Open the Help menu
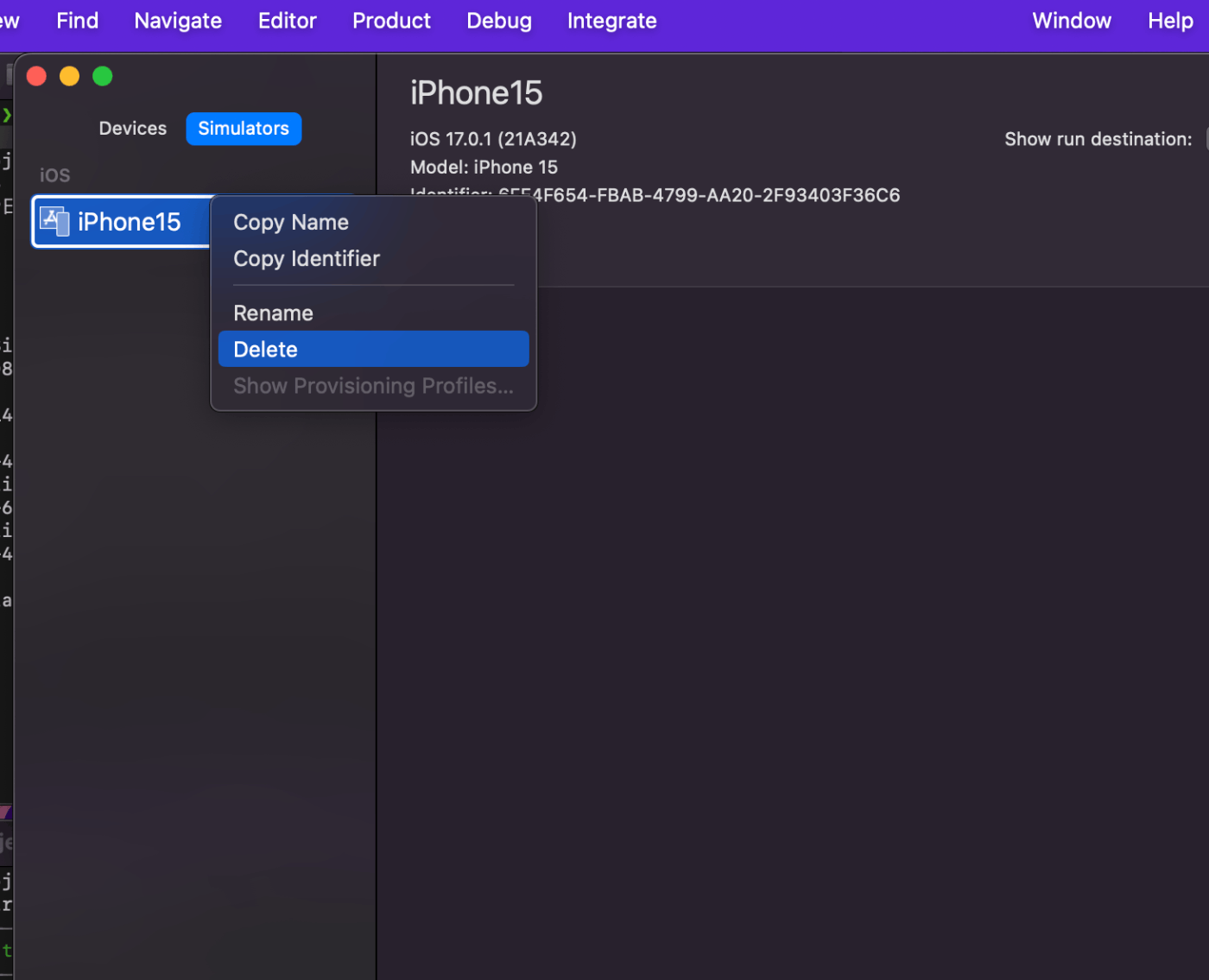The image size is (1209, 980). [1170, 21]
